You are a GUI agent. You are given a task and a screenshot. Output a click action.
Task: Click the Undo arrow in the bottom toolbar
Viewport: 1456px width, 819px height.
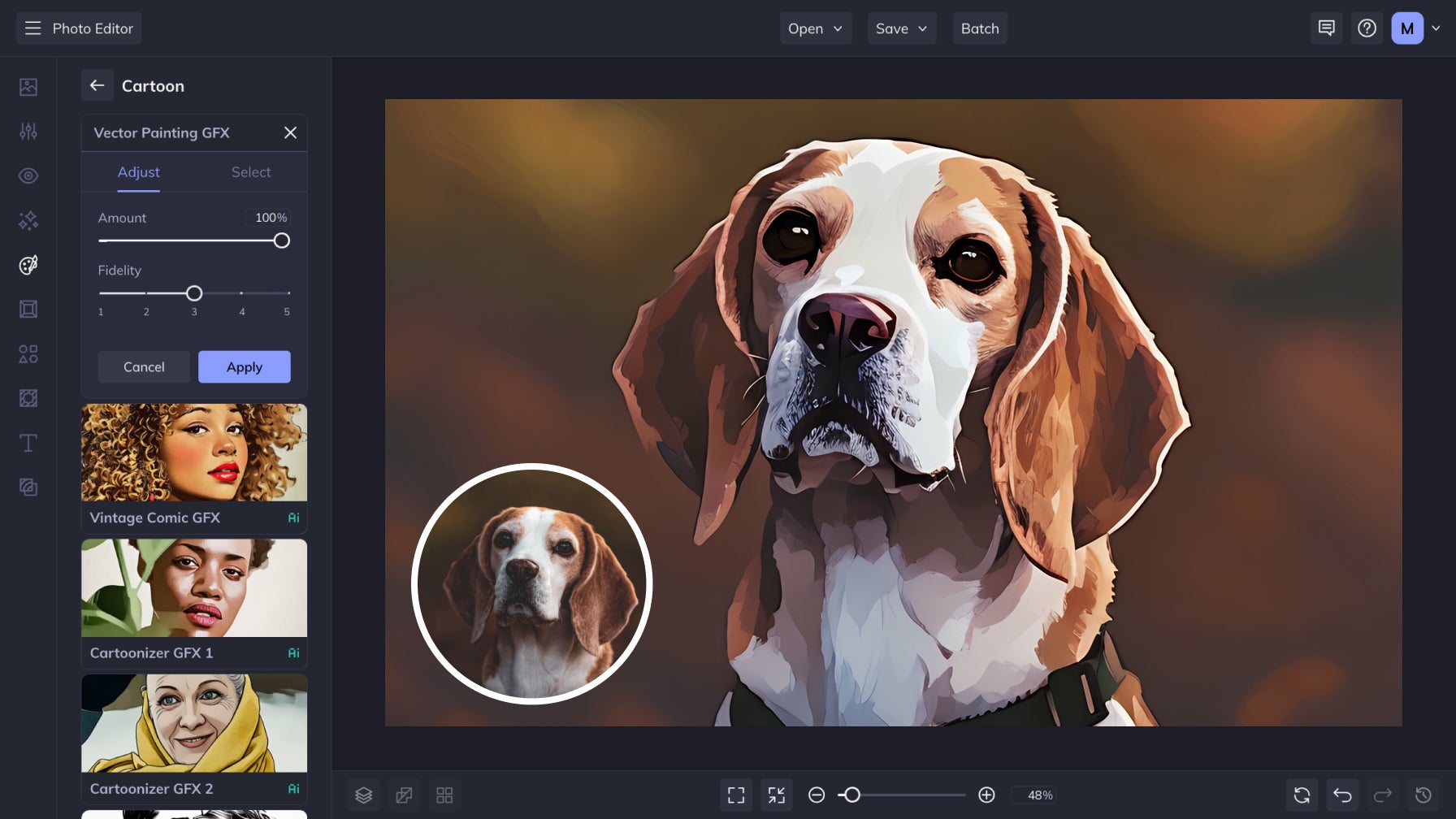click(1342, 795)
